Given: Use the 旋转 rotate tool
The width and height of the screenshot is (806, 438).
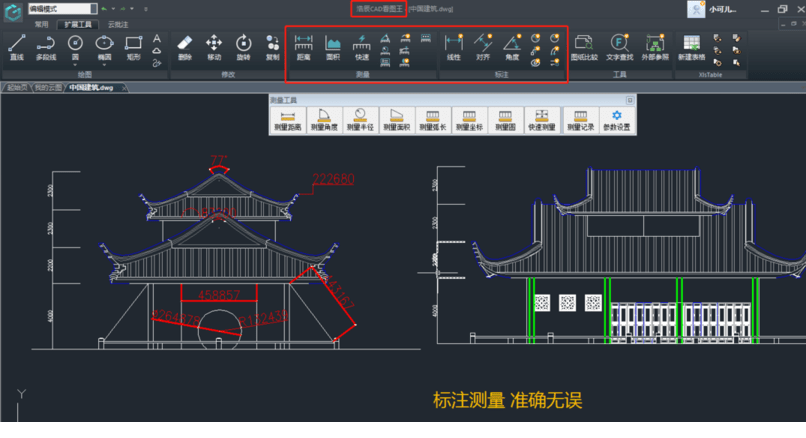Looking at the screenshot, I should tap(243, 46).
